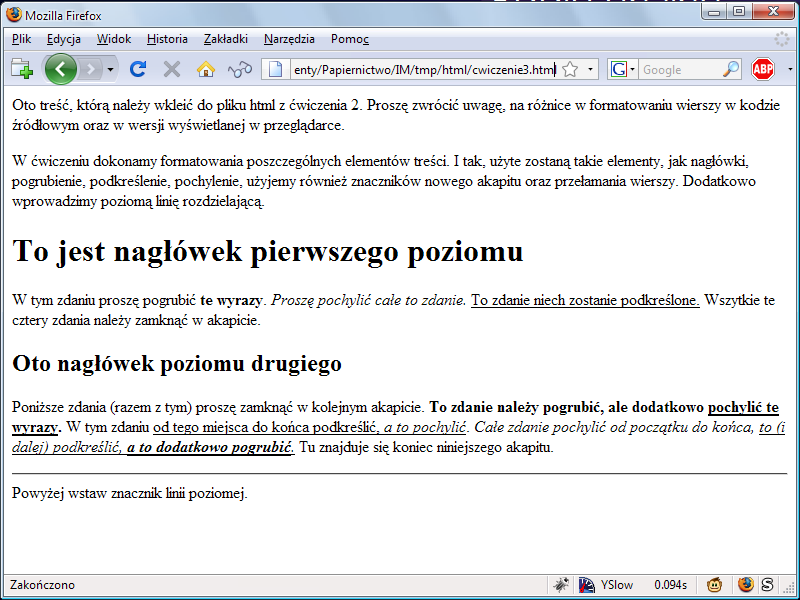Click the Adblock Plus ABP icon

coord(763,69)
